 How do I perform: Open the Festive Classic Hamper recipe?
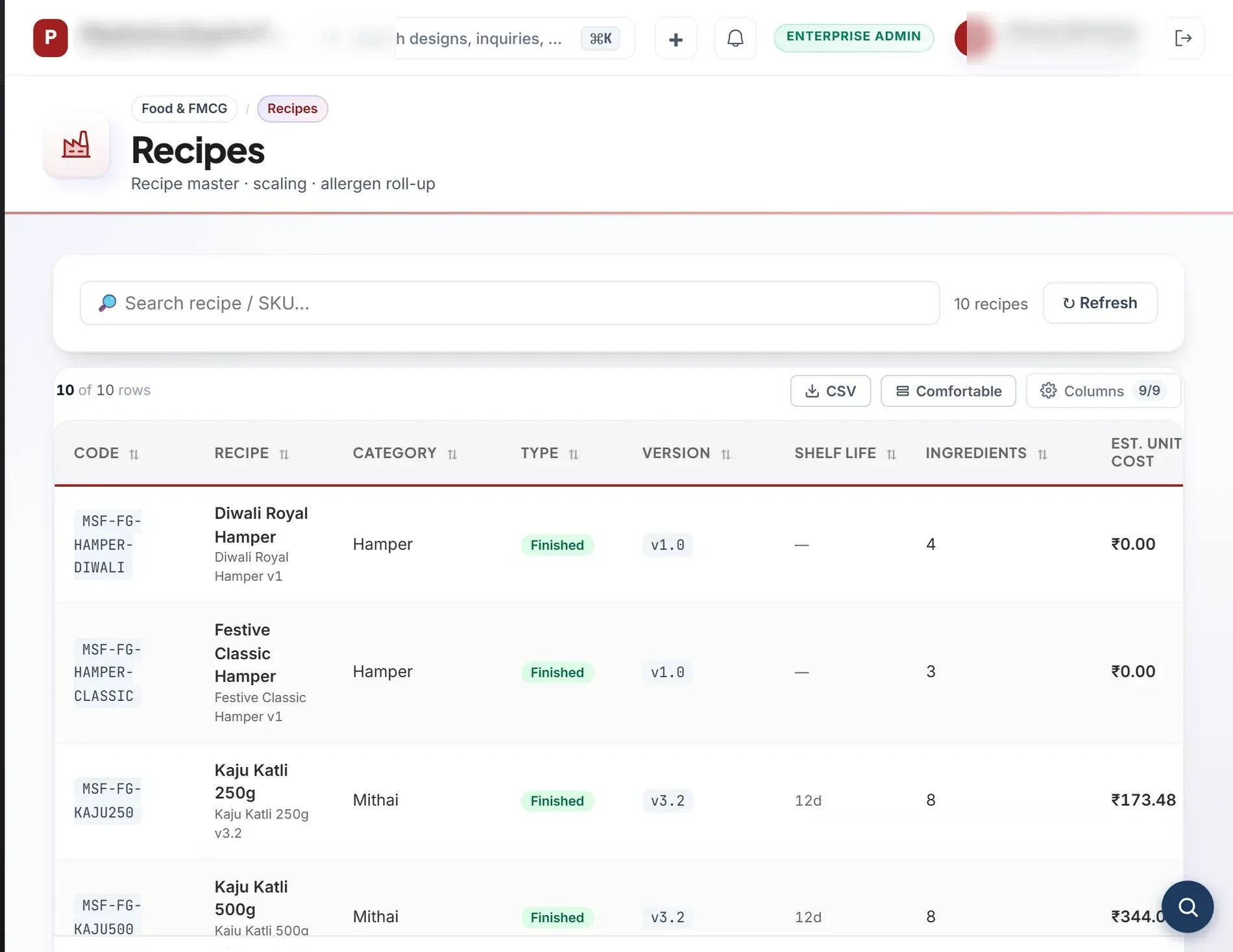click(x=245, y=653)
